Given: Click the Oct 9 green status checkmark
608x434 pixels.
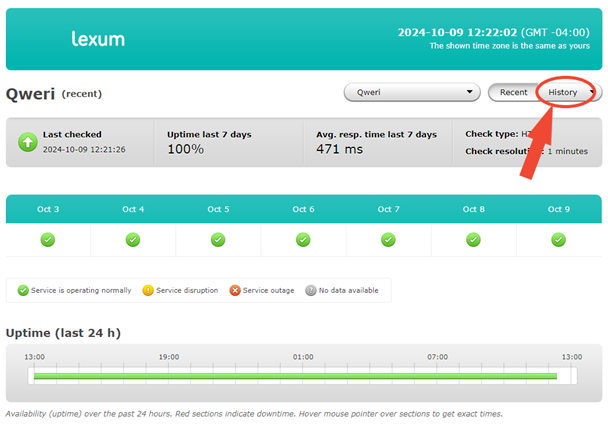Looking at the screenshot, I should 559,240.
